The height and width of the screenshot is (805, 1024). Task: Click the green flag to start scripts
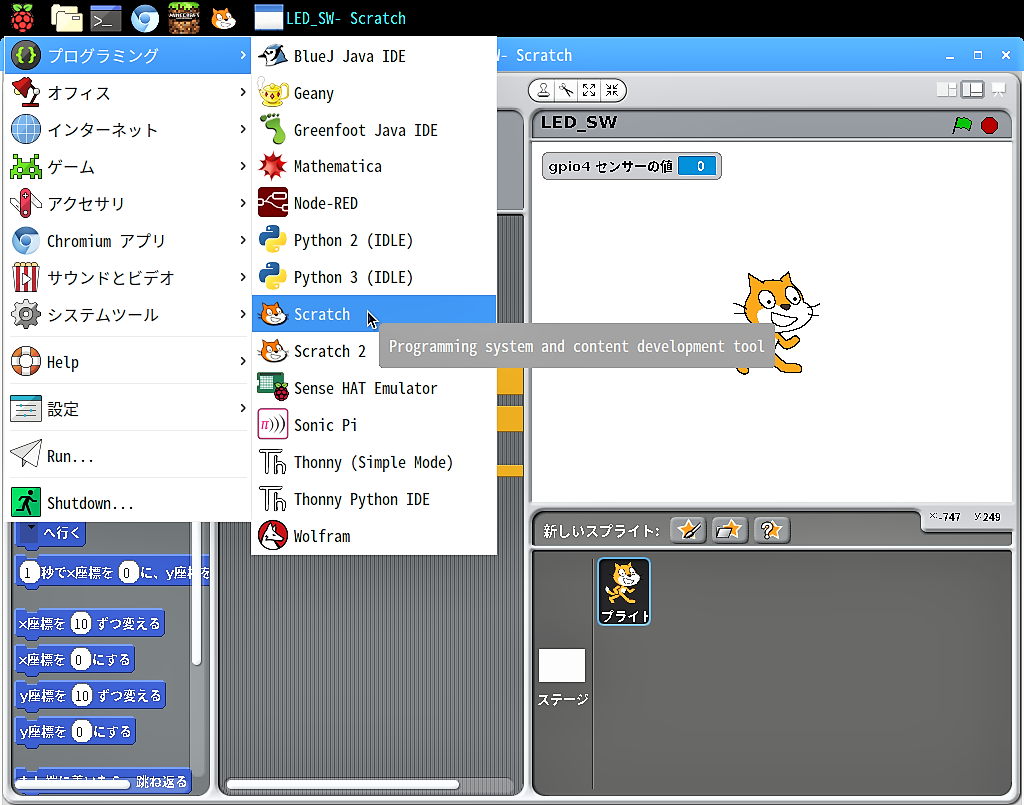click(x=962, y=125)
